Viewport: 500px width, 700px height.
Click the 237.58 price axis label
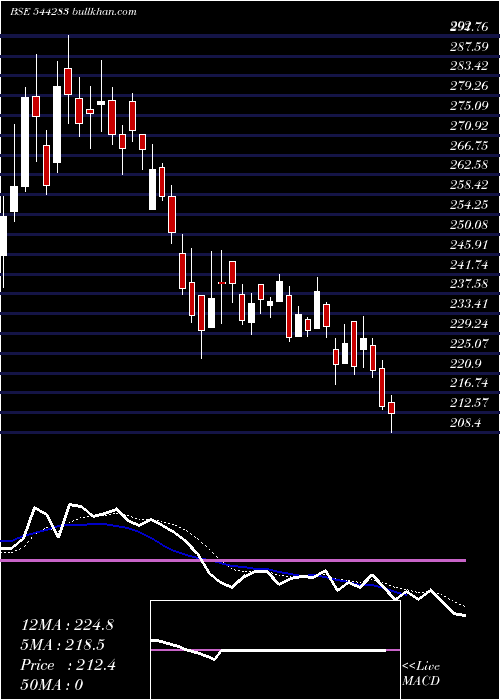coord(469,284)
